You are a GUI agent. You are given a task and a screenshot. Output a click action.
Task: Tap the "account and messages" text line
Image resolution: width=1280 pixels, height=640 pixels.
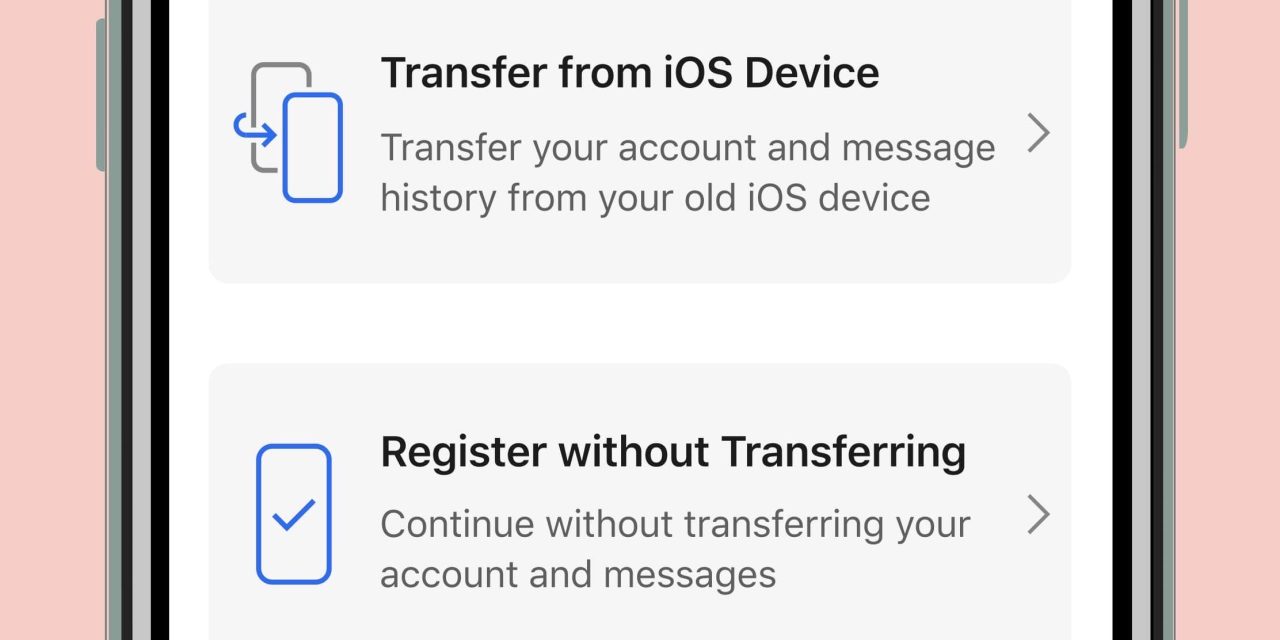coord(578,575)
